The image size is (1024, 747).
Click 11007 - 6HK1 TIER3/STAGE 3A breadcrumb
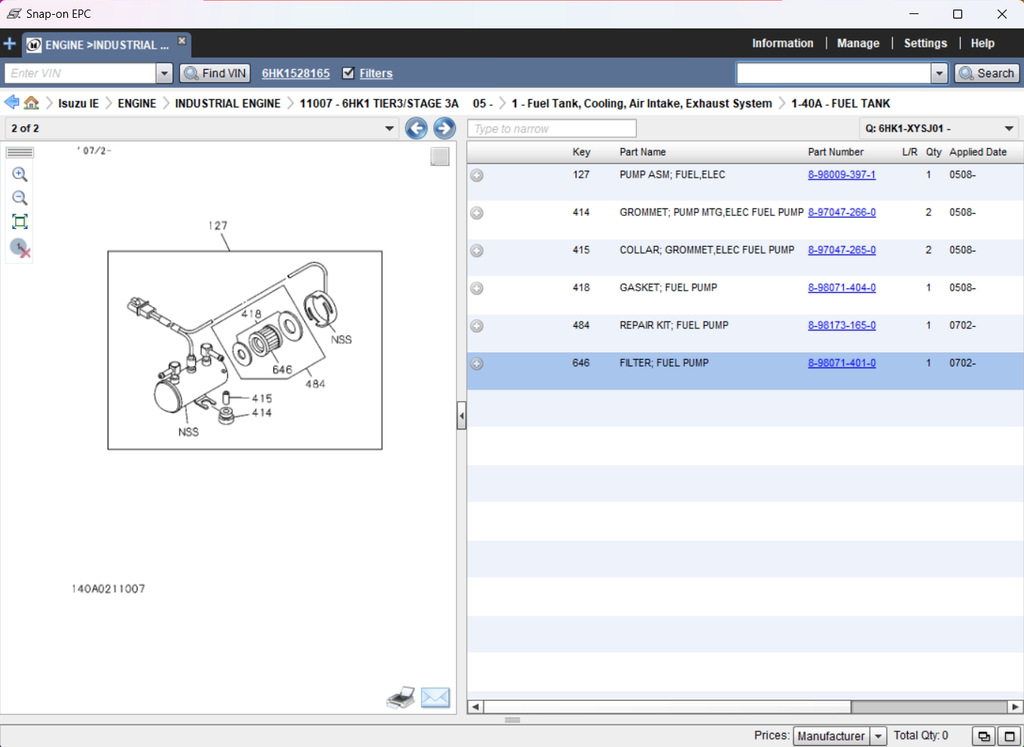click(379, 103)
